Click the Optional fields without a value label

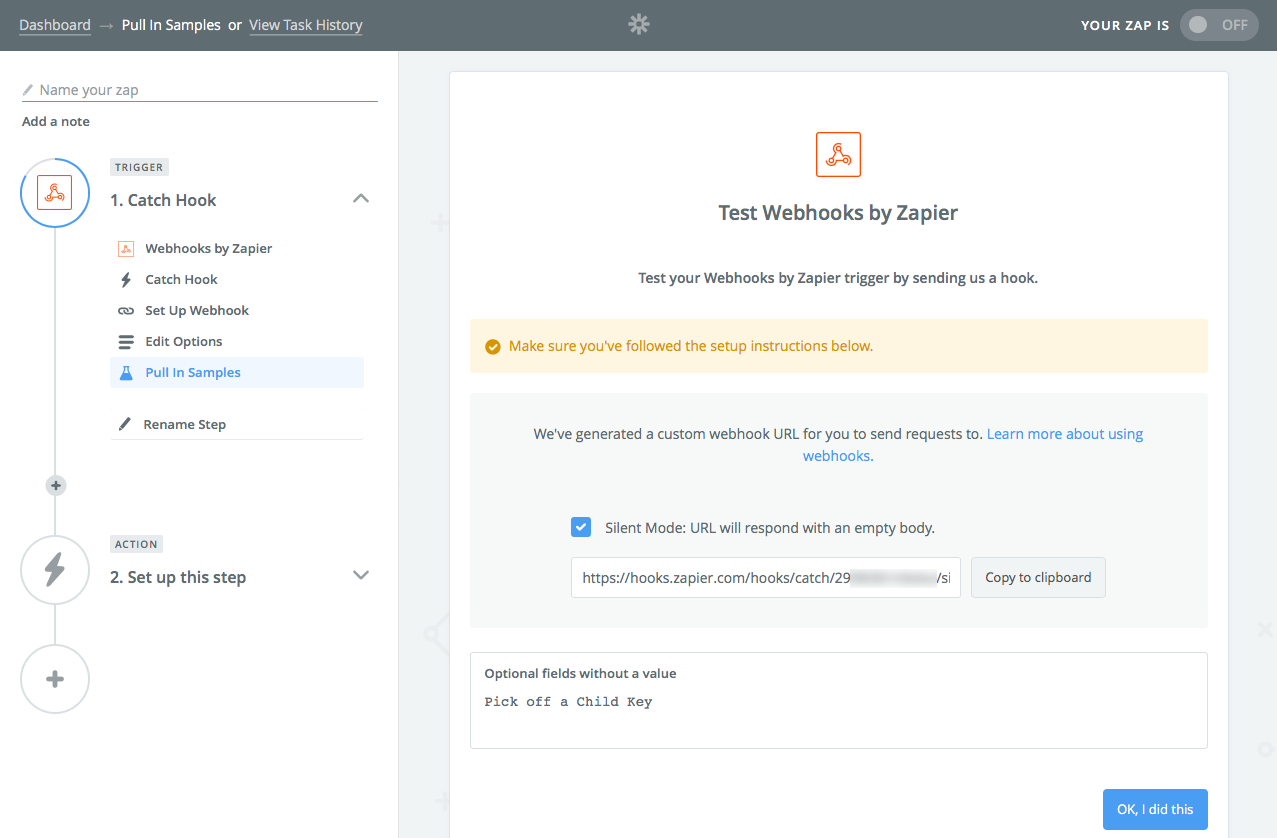[x=580, y=674]
